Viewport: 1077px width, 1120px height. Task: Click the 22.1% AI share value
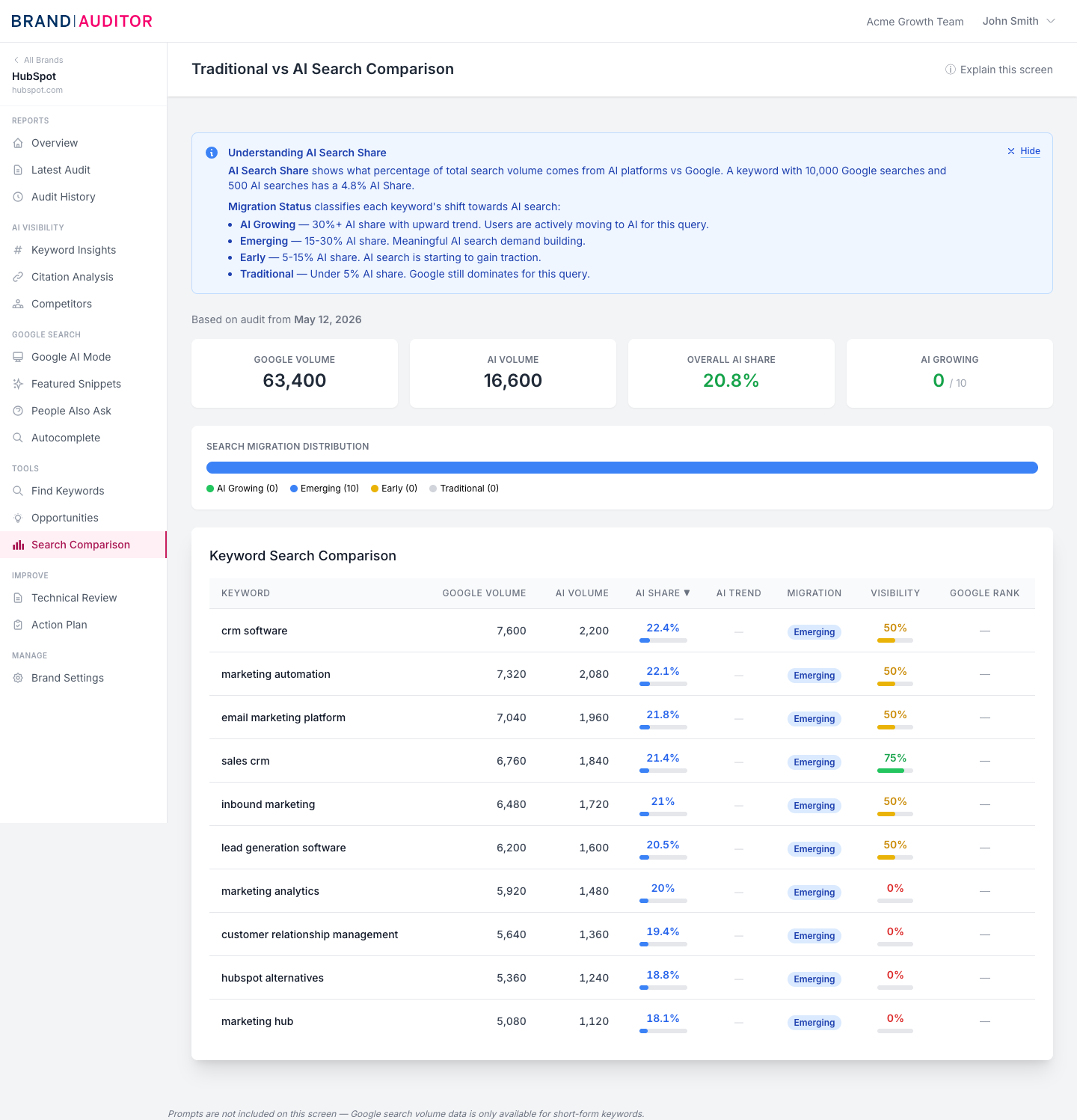pyautogui.click(x=663, y=671)
